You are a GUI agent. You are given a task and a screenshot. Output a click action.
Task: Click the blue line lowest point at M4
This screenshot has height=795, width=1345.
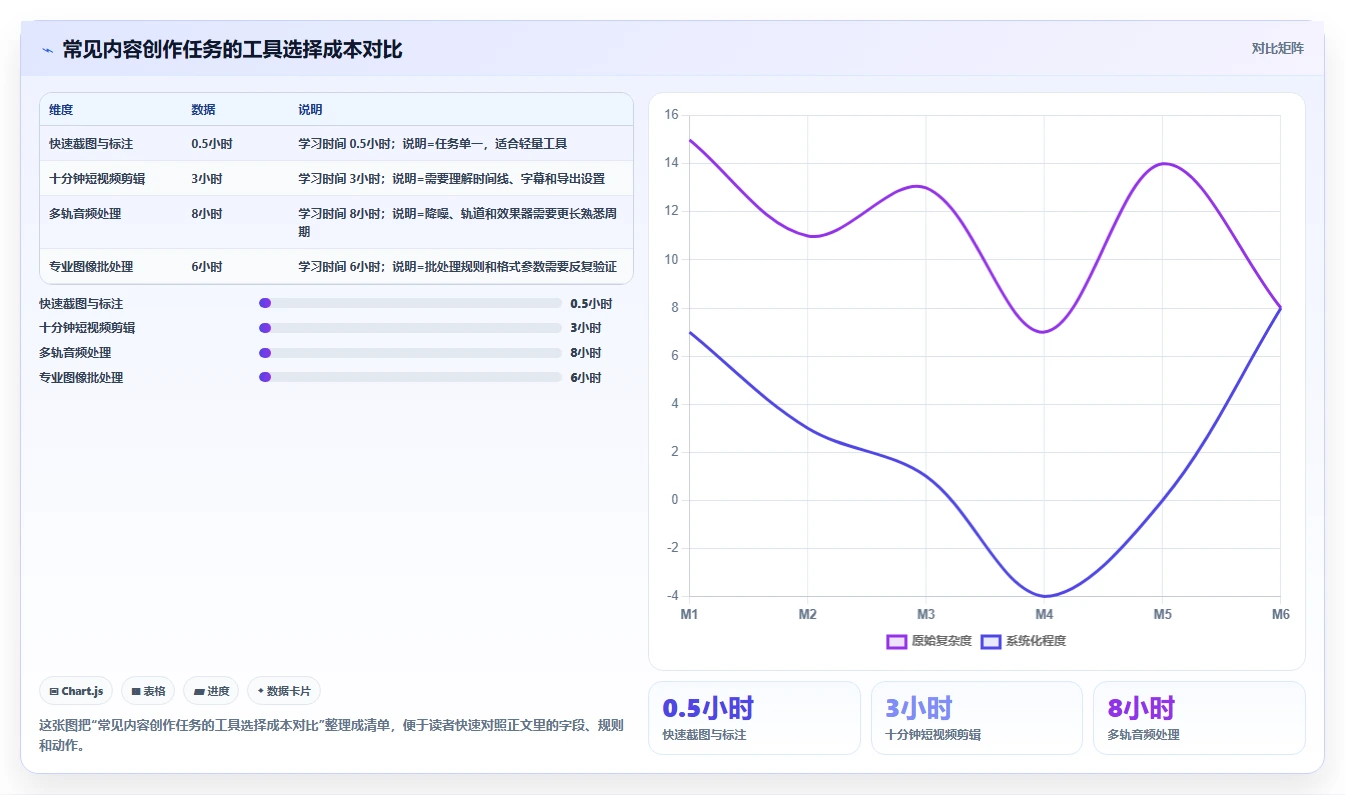[1044, 596]
